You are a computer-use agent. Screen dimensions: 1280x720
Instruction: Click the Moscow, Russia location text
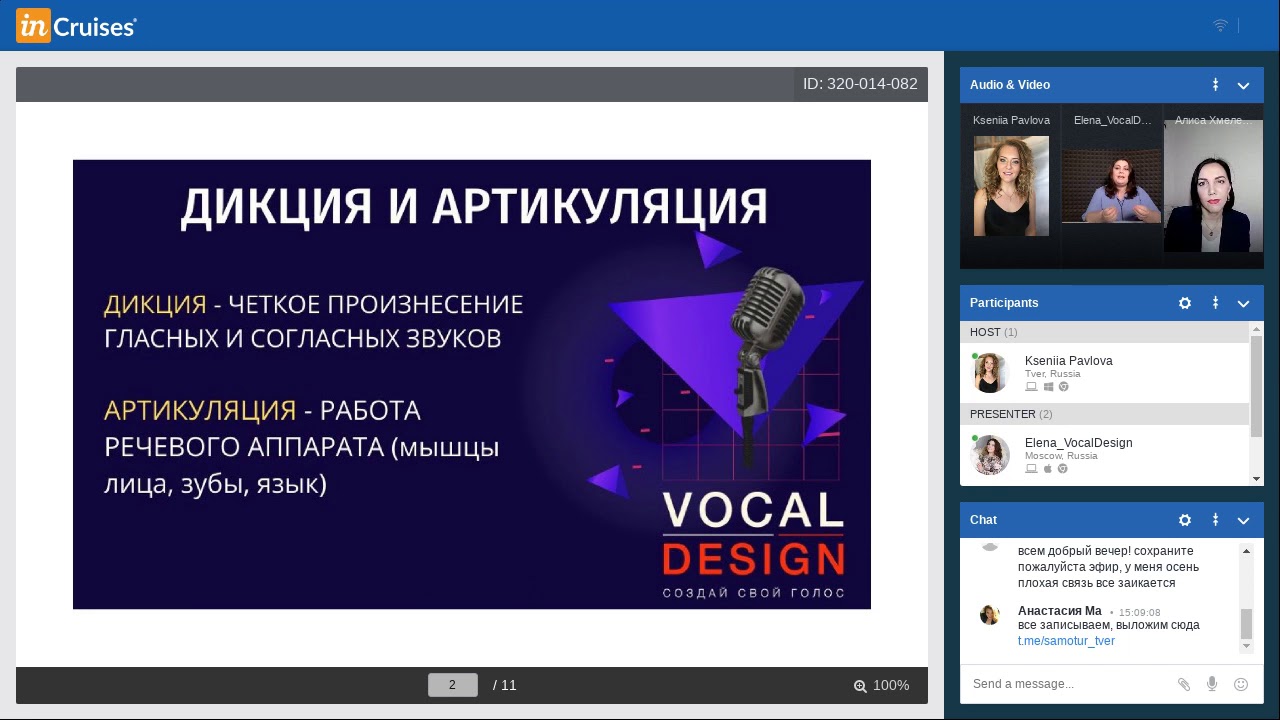pos(1061,456)
